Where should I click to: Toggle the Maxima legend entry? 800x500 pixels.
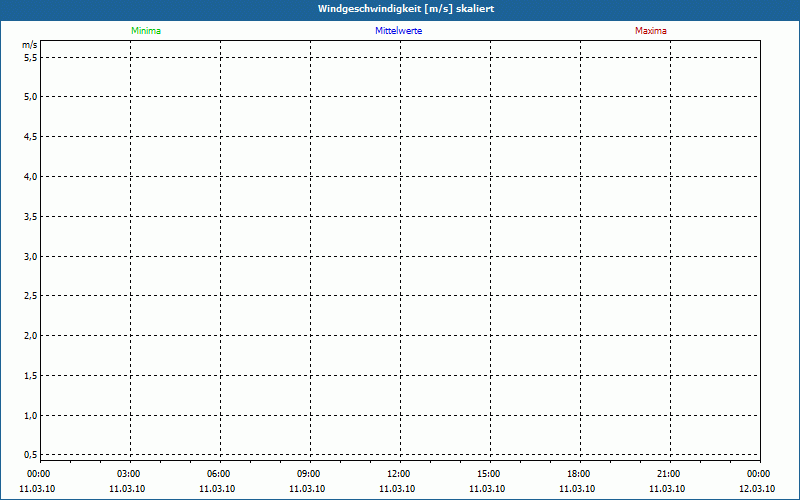click(651, 31)
